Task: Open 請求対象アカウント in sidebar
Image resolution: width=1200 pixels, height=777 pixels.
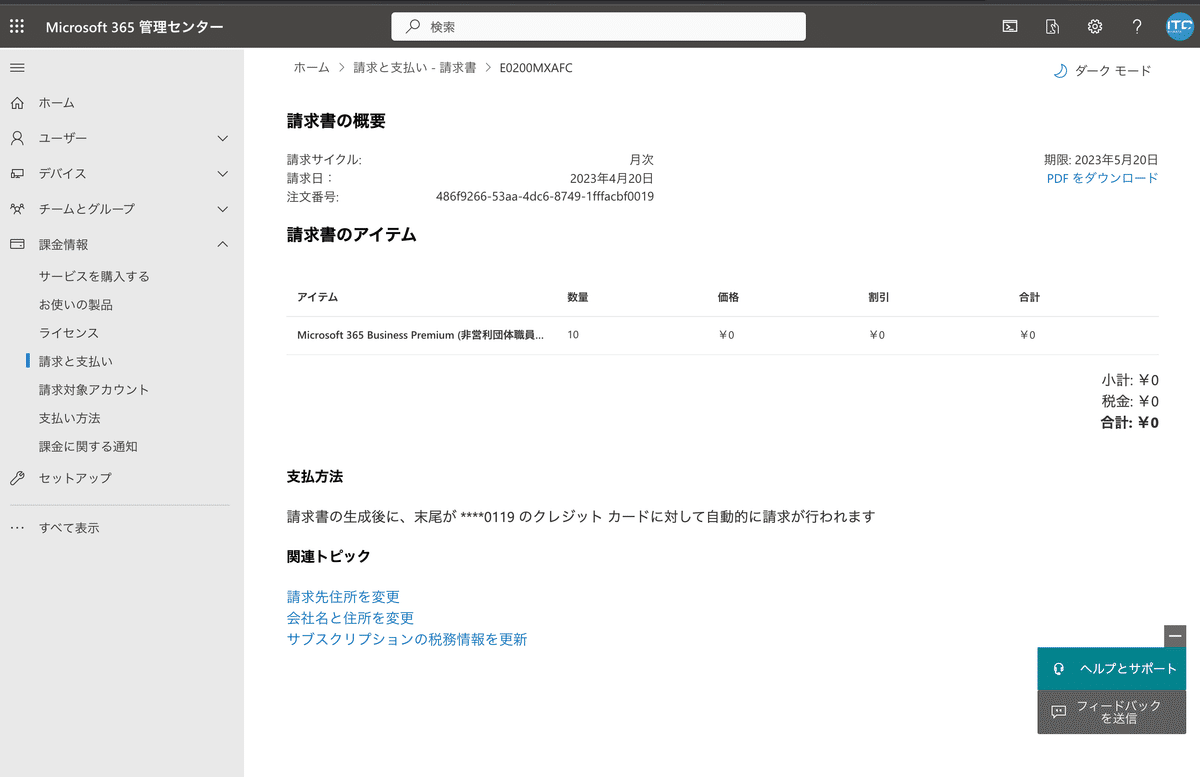Action: pyautogui.click(x=94, y=390)
